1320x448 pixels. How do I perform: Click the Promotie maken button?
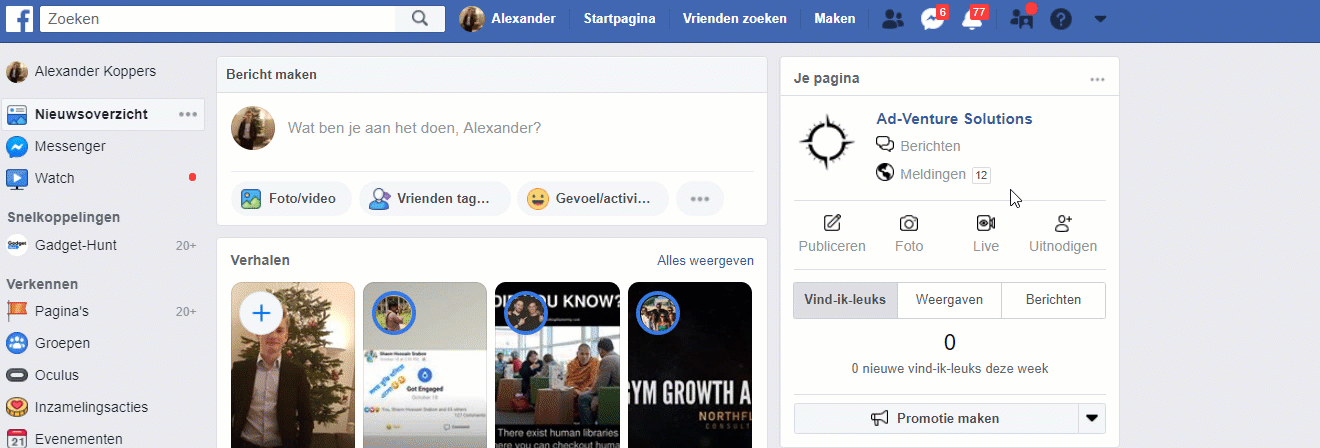coord(936,418)
